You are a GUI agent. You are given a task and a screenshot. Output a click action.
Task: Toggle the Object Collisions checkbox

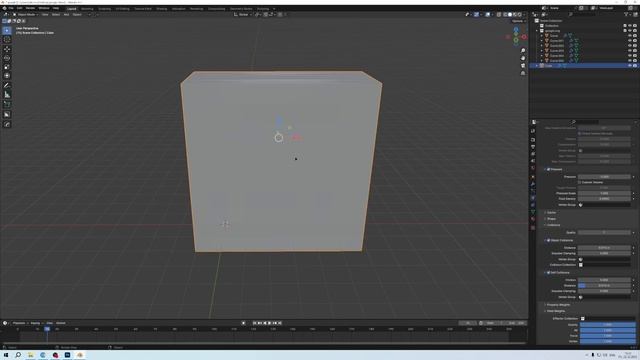[x=548, y=240]
